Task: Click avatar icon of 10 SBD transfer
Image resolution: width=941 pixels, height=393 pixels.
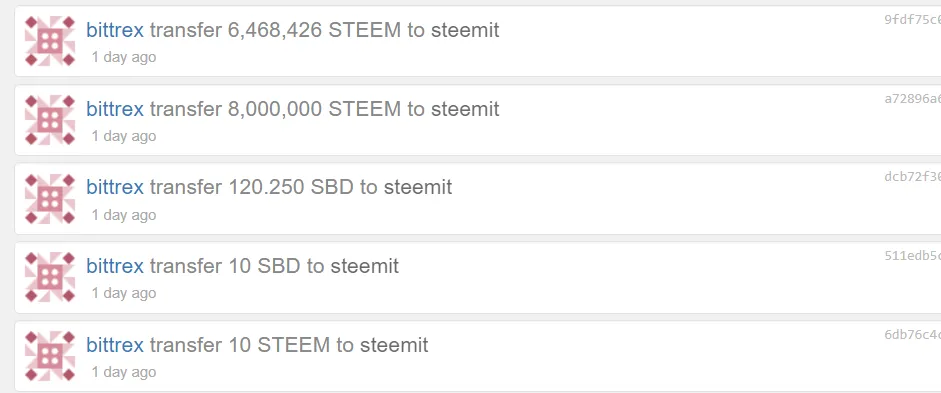Action: (x=50, y=277)
